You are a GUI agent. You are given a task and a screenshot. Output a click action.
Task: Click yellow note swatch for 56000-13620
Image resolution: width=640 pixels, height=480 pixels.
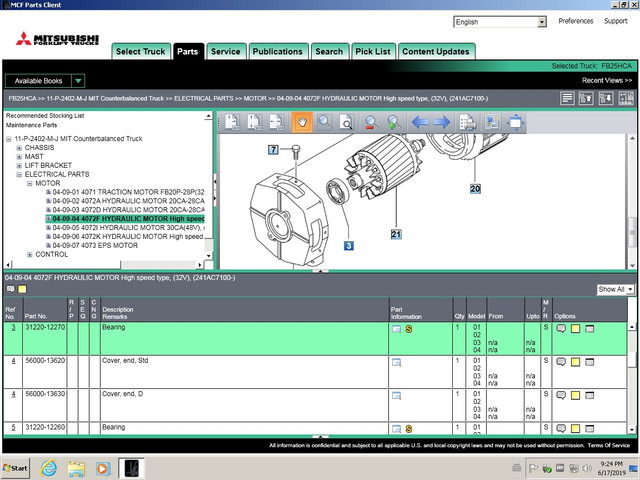tap(576, 362)
